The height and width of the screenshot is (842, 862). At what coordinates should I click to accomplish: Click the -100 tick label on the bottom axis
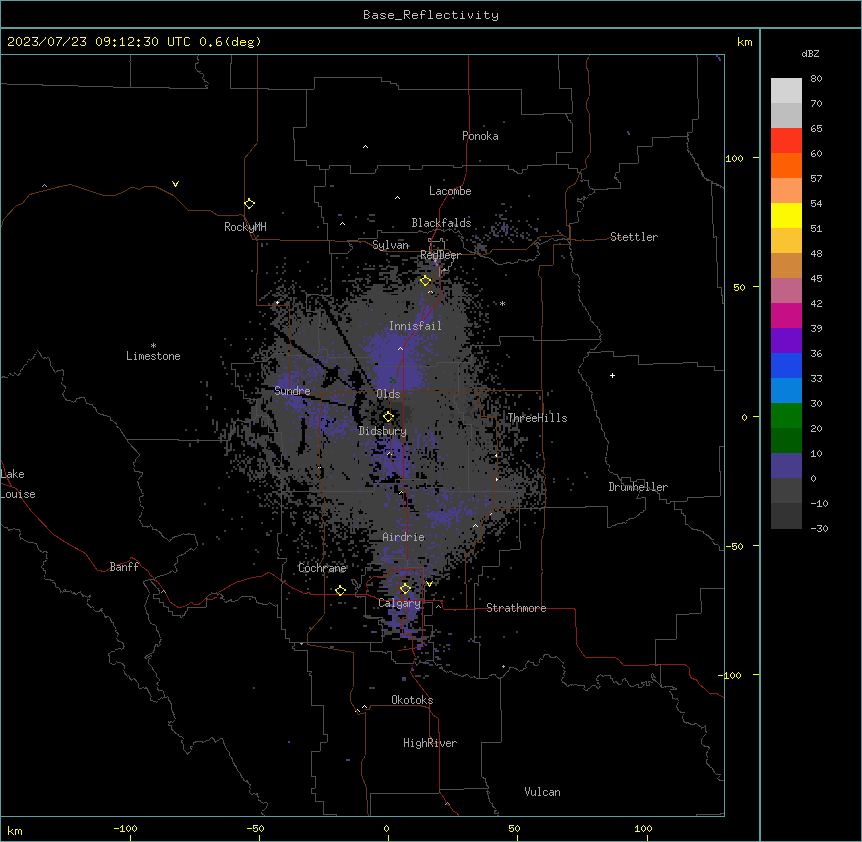pos(125,828)
